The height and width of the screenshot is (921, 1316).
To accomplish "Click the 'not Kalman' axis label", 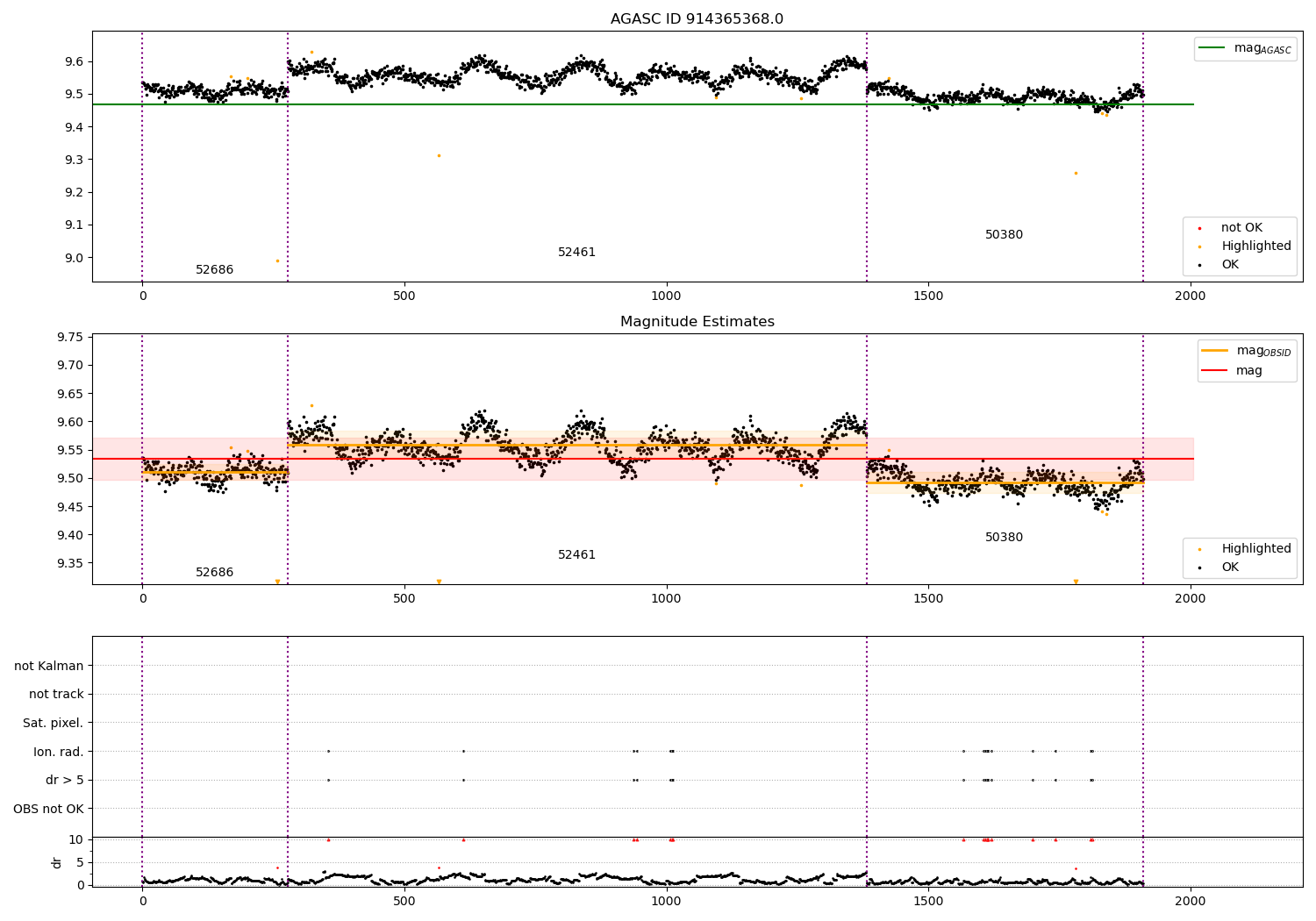I will click(49, 667).
